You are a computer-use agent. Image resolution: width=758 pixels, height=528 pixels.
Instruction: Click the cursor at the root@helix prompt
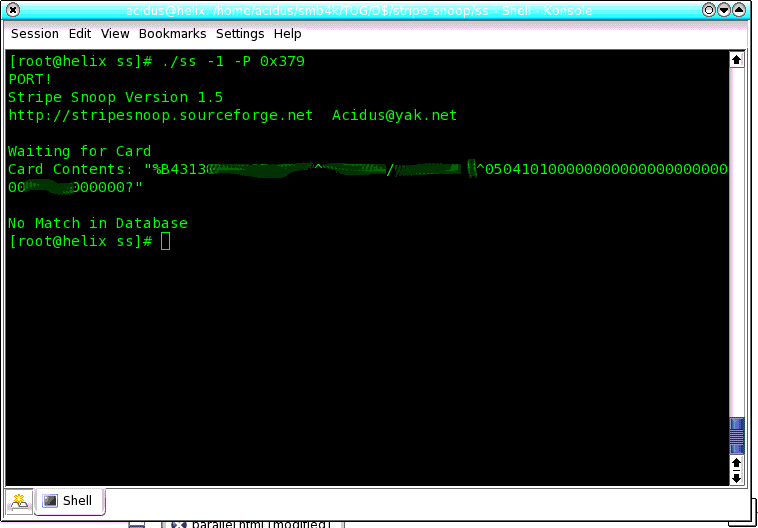point(165,242)
